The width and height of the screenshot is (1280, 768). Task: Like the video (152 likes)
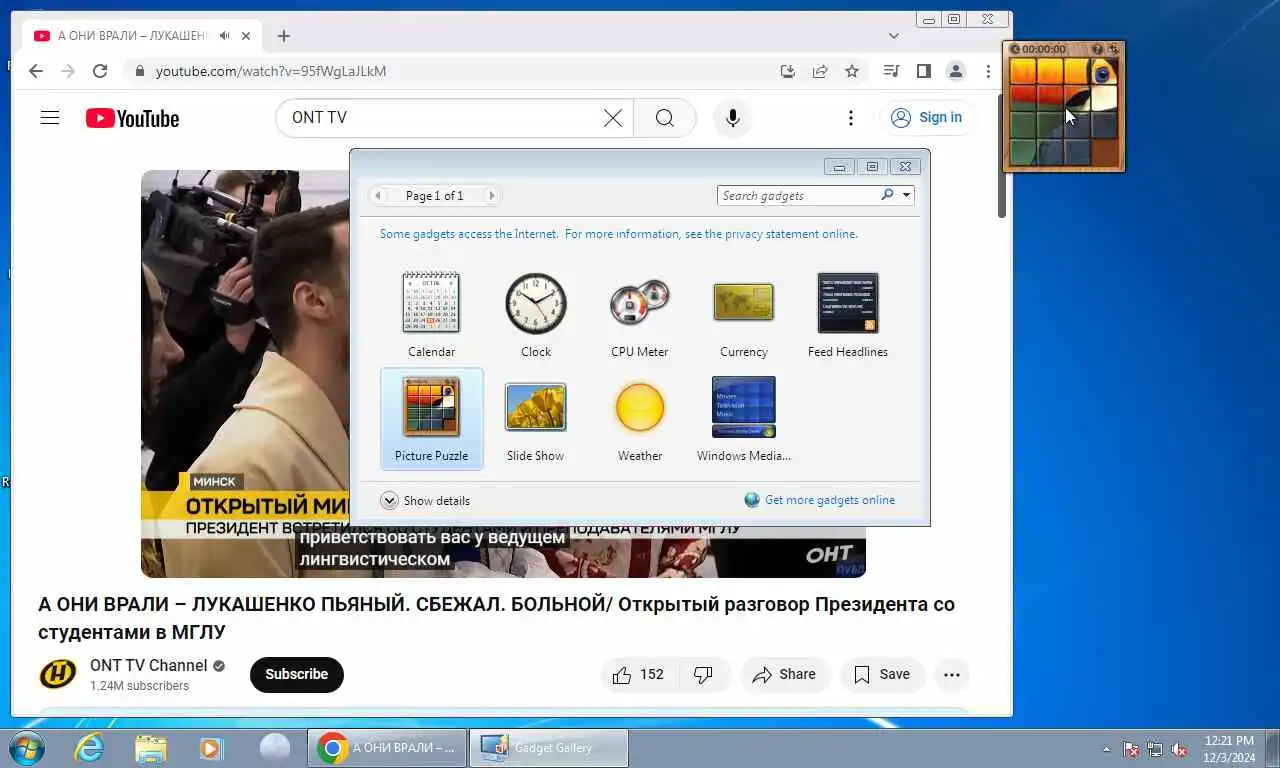point(638,674)
